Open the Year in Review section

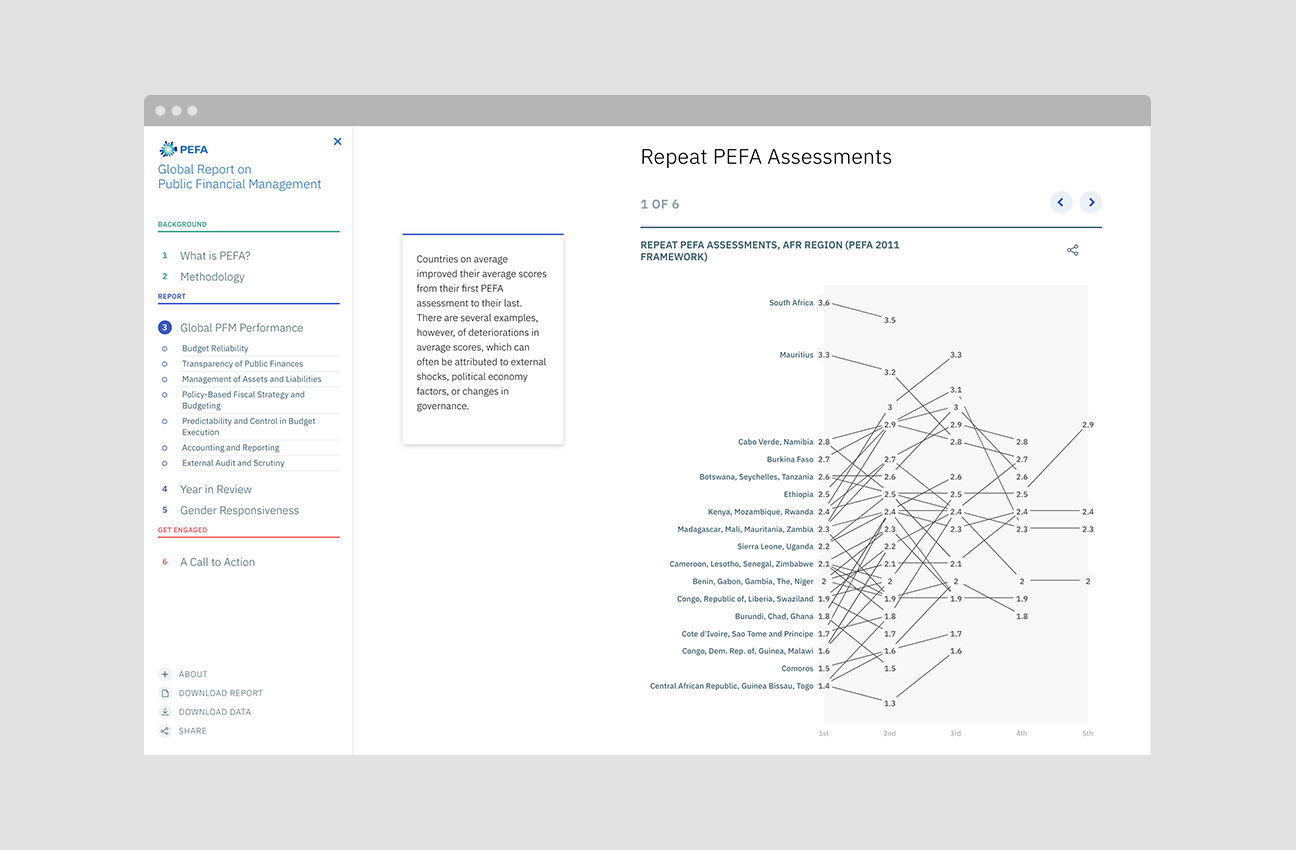pos(216,490)
